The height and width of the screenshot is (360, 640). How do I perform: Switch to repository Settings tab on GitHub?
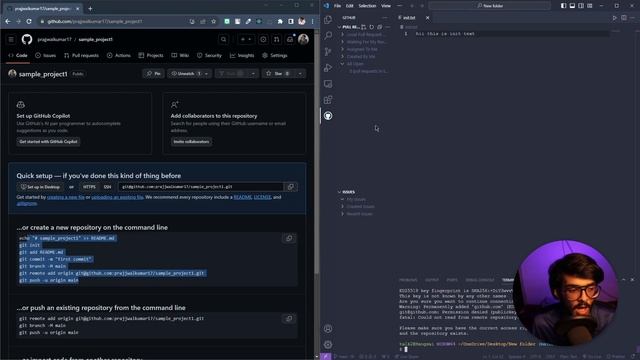coord(275,56)
